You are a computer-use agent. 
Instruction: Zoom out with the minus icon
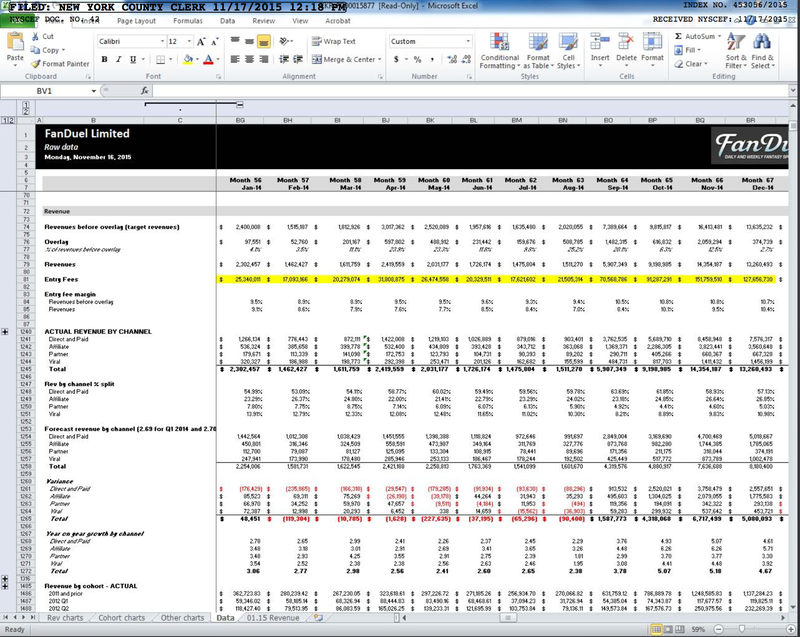pos(718,629)
